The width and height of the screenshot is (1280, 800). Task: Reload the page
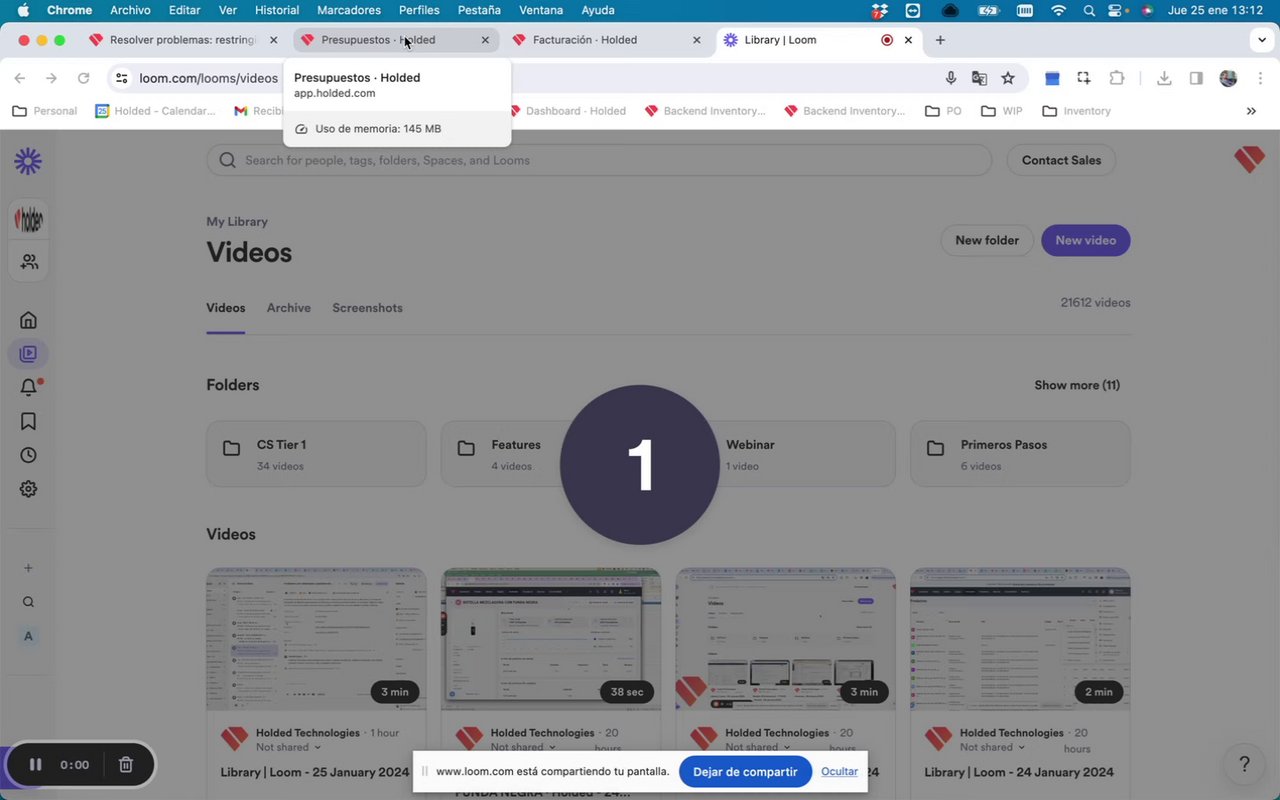(x=84, y=78)
